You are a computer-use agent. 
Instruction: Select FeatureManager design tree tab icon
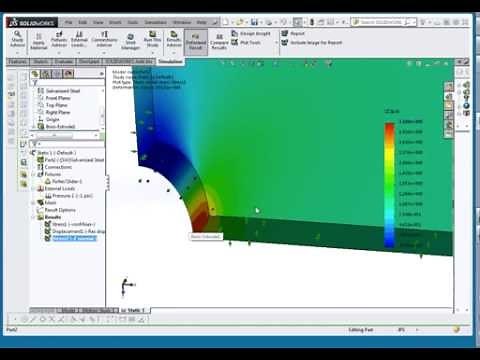pos(35,74)
